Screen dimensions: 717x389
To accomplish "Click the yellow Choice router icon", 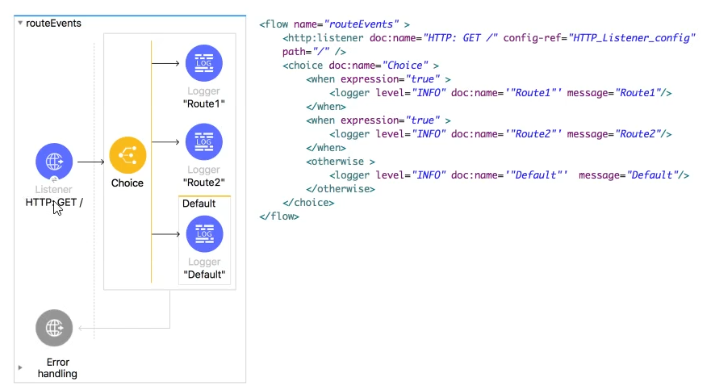I will click(128, 155).
